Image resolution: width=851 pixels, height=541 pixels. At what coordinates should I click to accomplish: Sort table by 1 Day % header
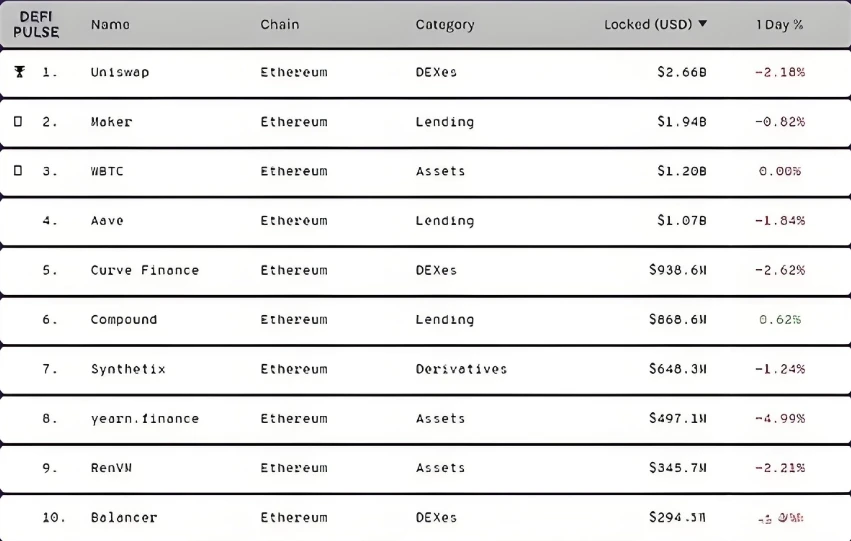tap(779, 24)
